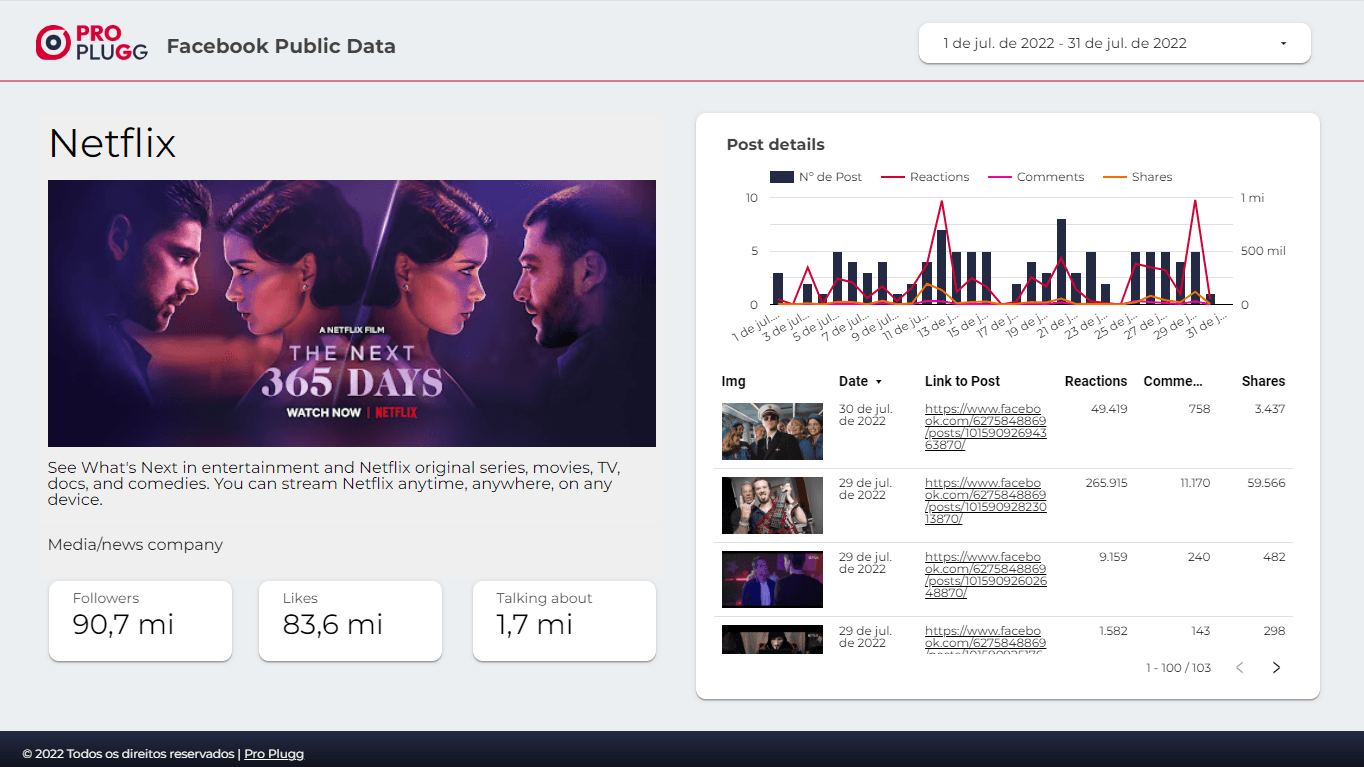Click the thumbnail of the post with 9.159 reactions
Image resolution: width=1364 pixels, height=767 pixels.
(x=772, y=579)
